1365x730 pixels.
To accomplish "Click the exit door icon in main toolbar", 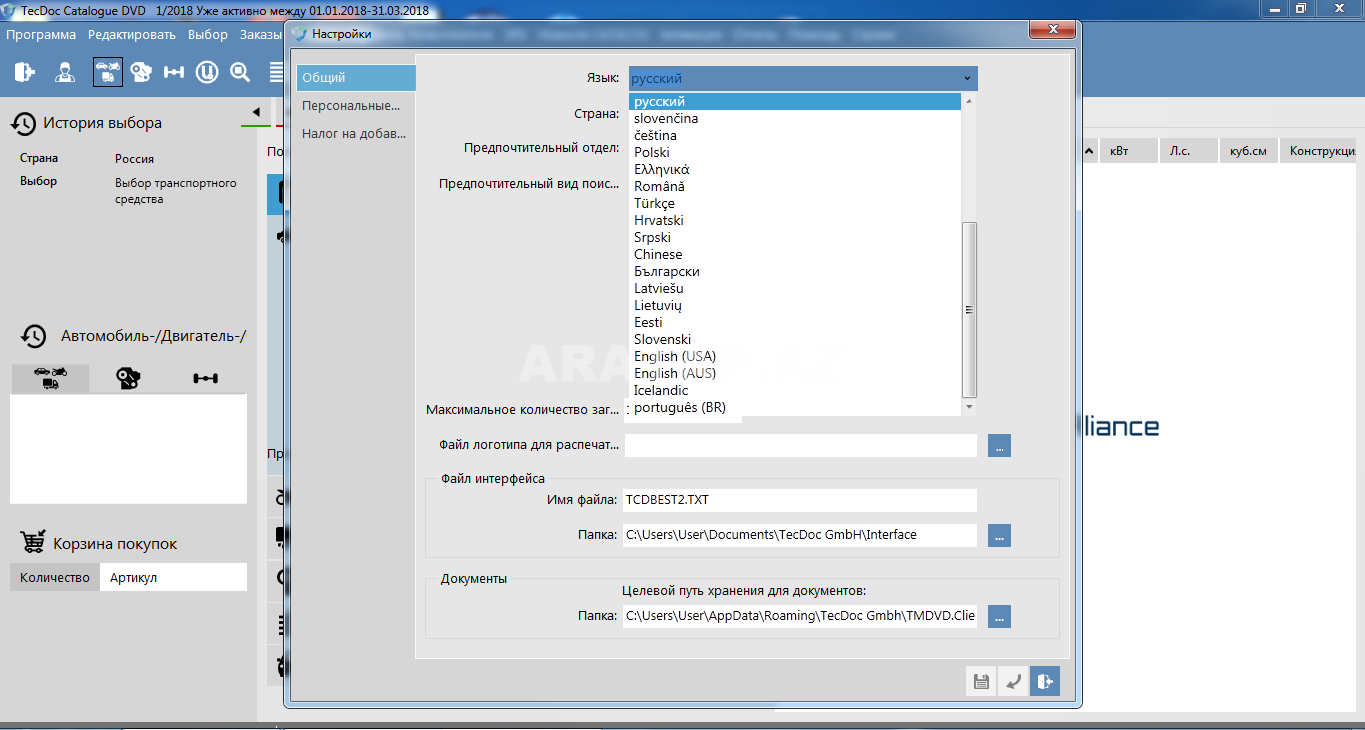I will click(25, 72).
